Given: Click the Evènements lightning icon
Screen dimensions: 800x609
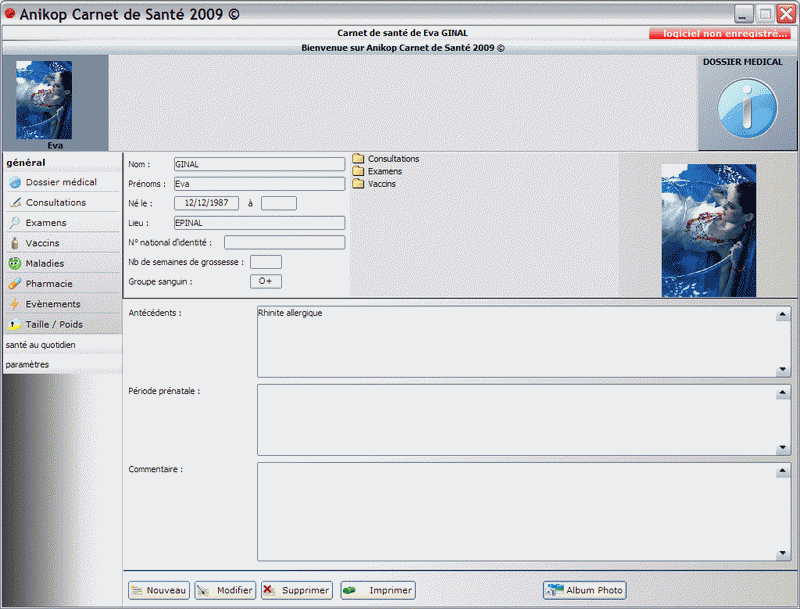Looking at the screenshot, I should point(15,304).
